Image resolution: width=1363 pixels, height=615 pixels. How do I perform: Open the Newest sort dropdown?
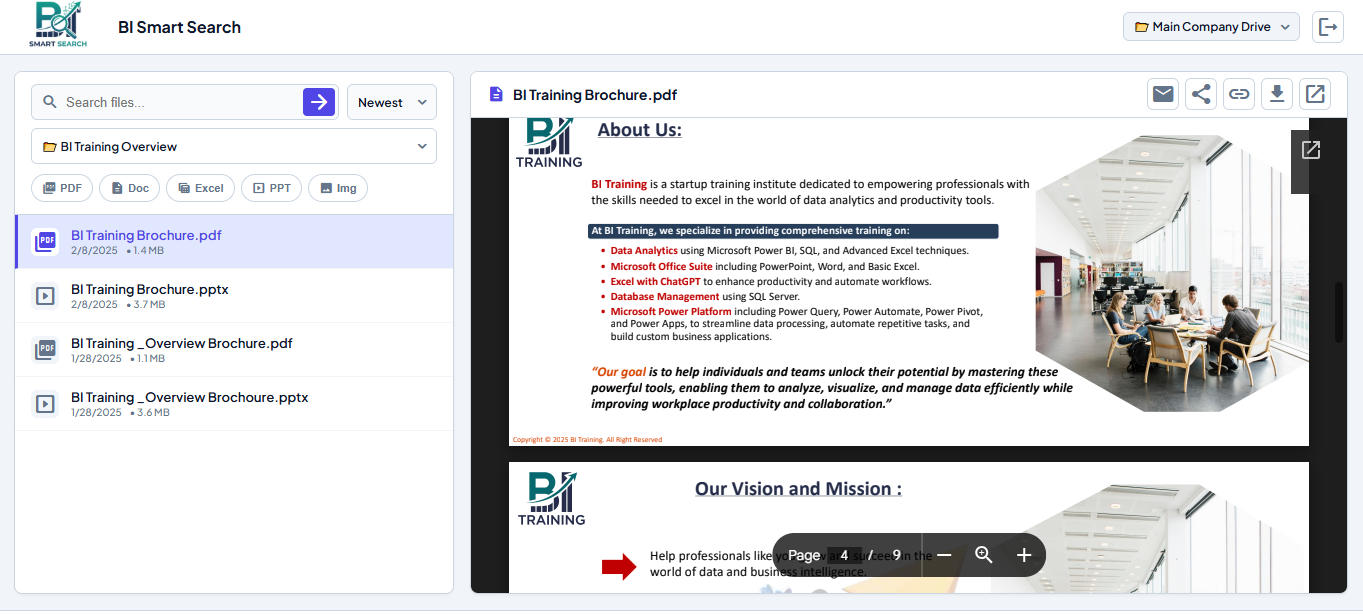pos(391,102)
